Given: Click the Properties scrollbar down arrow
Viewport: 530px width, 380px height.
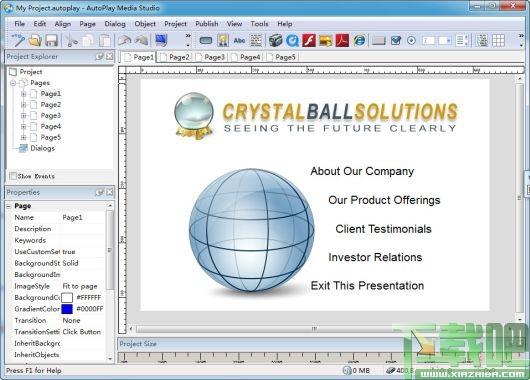Looking at the screenshot, I should pos(110,359).
